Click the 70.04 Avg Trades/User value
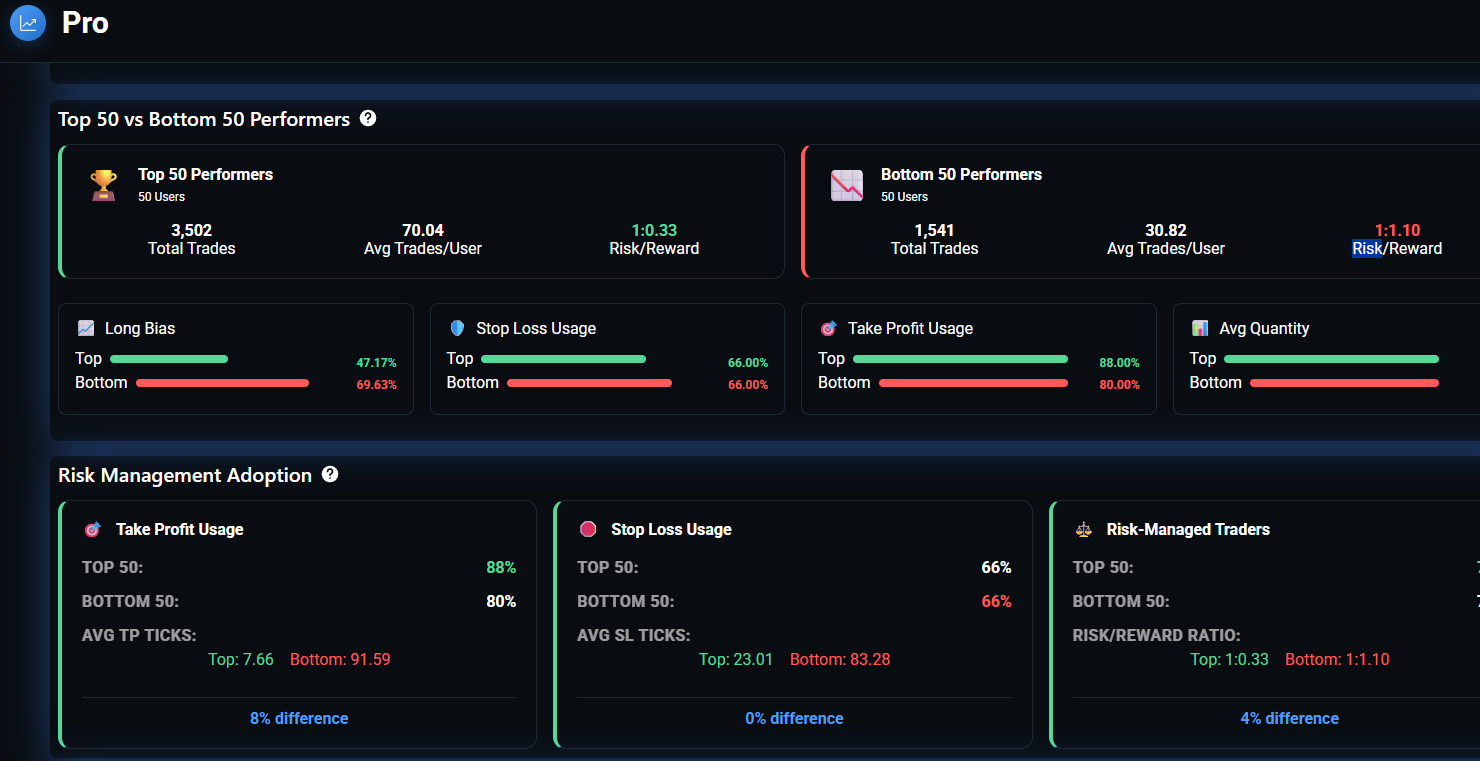This screenshot has height=761, width=1480. (x=422, y=230)
